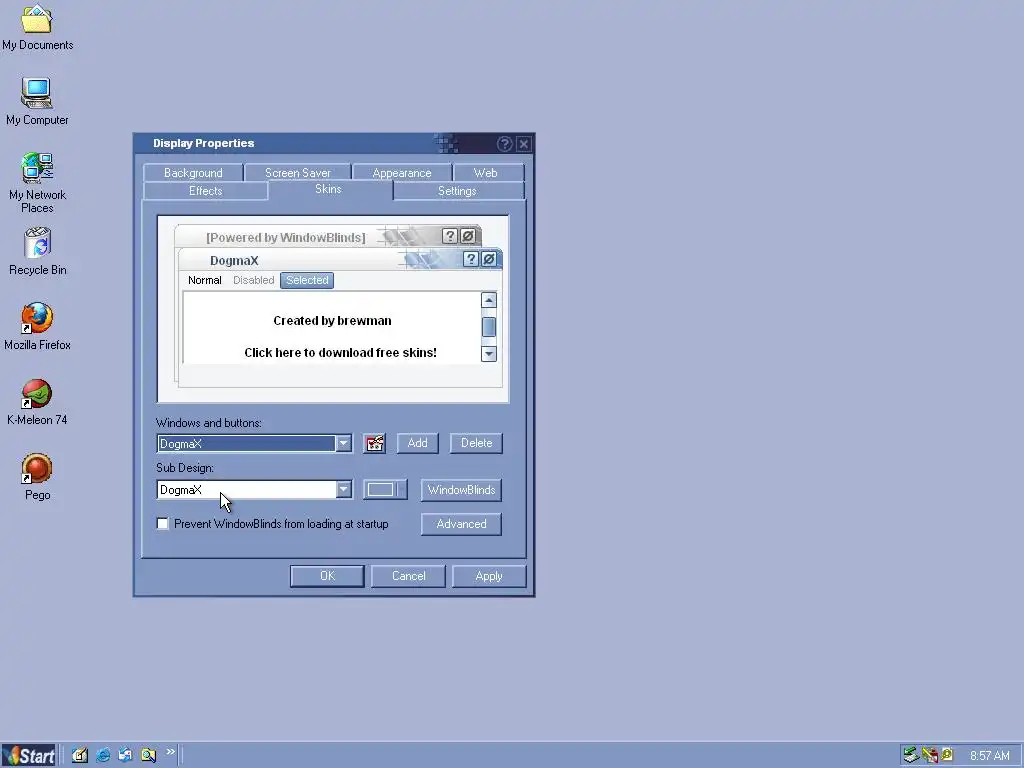Click the WindowBlinds button
Screen dimensions: 1024x768
point(461,490)
